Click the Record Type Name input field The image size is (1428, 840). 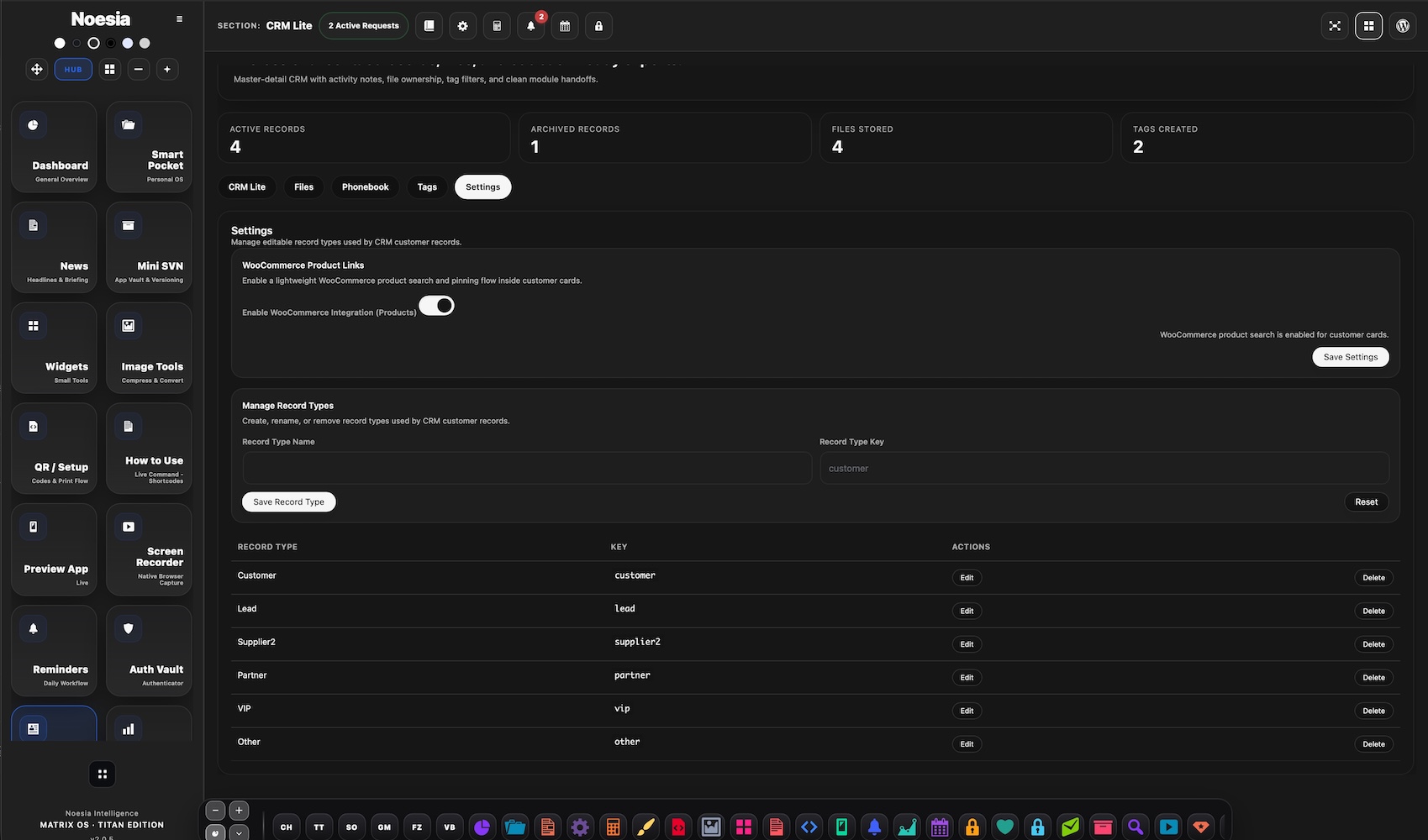coord(527,468)
